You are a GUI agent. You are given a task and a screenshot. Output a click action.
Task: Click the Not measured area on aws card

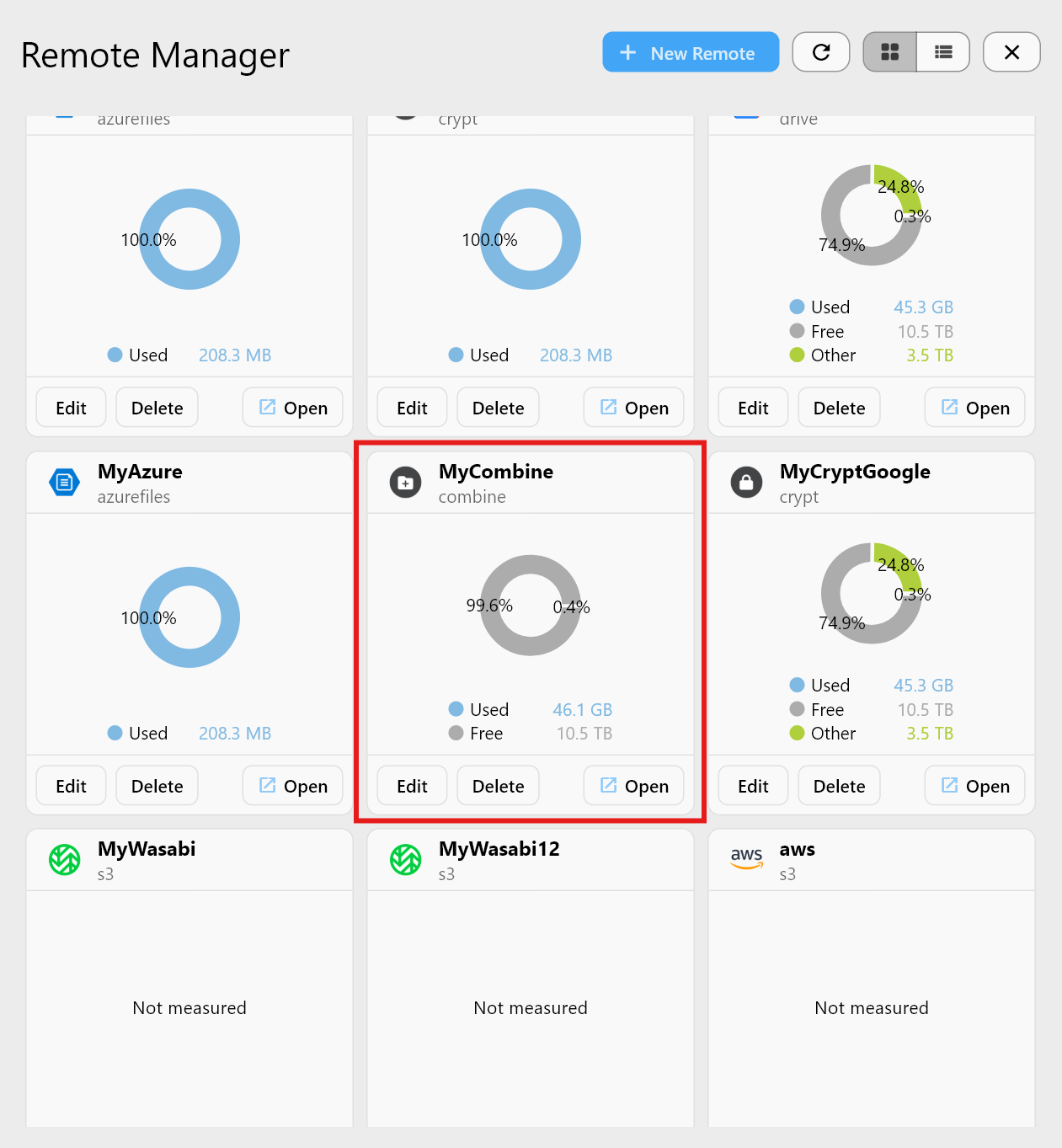[x=871, y=1007]
